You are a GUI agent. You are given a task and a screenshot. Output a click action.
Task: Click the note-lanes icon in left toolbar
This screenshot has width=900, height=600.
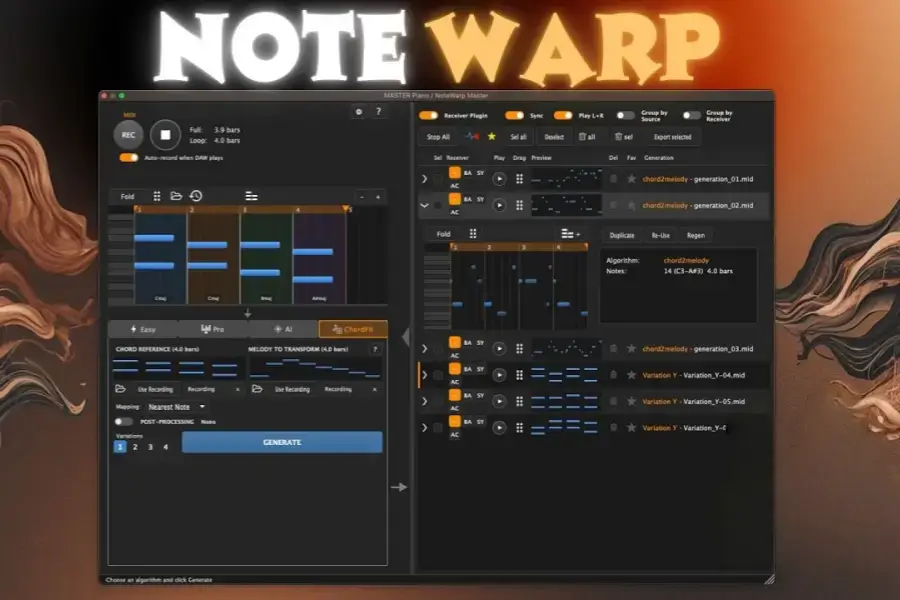point(251,196)
